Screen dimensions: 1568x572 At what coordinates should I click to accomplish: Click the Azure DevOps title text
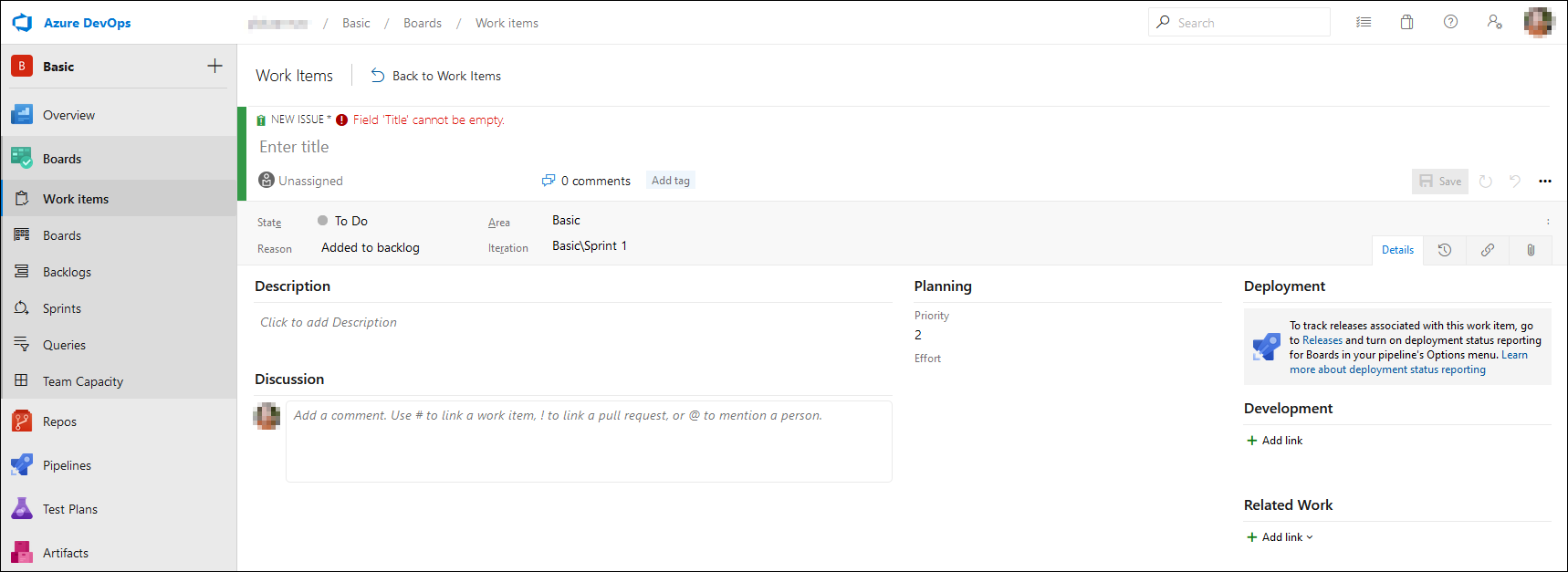coord(87,23)
